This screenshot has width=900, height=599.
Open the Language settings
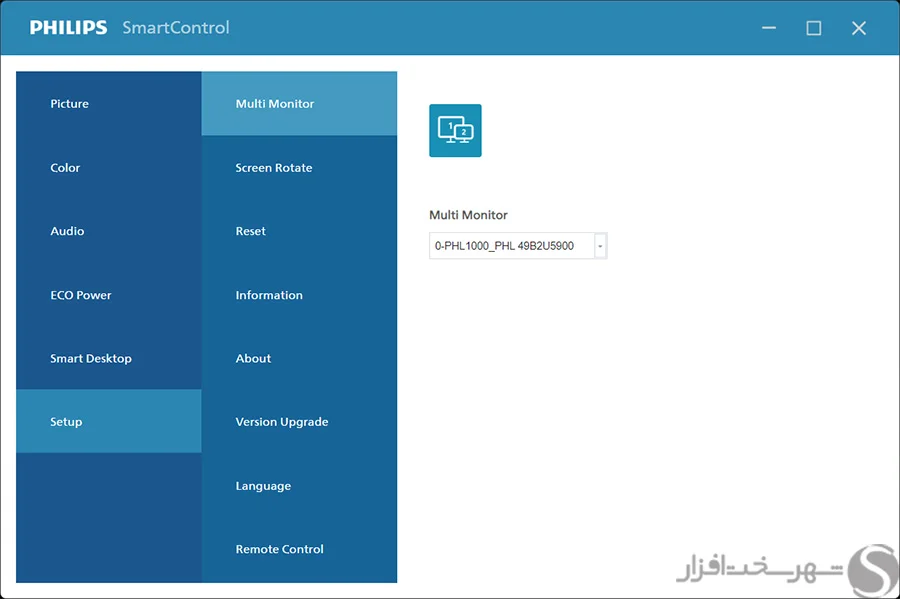tap(262, 485)
